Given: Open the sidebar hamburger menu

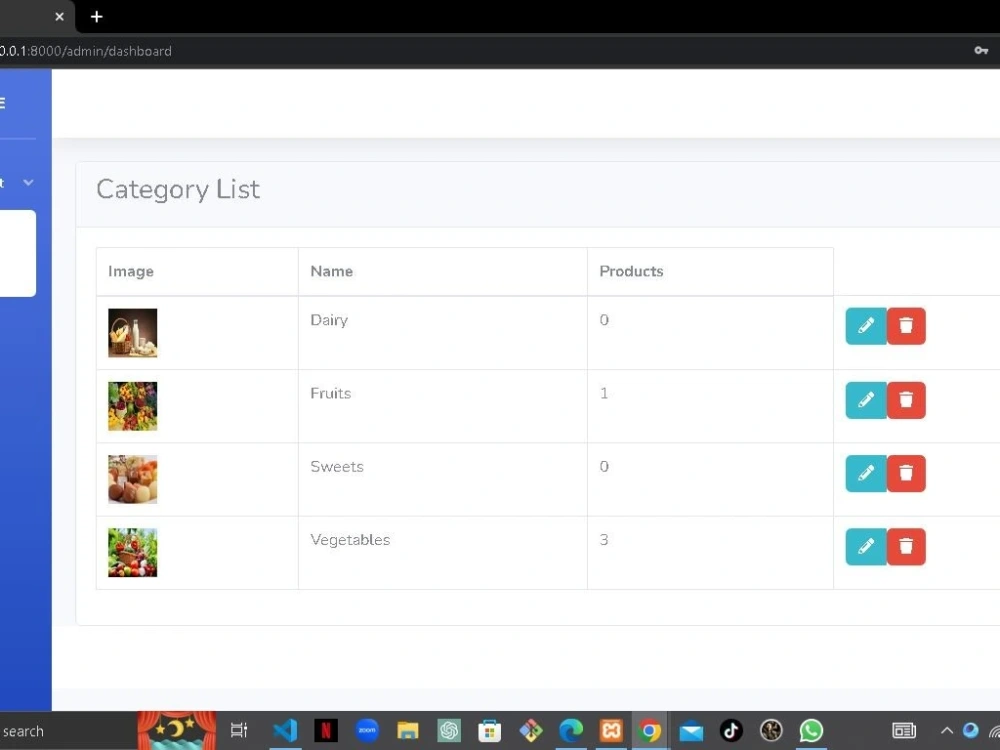Looking at the screenshot, I should tap(4, 102).
